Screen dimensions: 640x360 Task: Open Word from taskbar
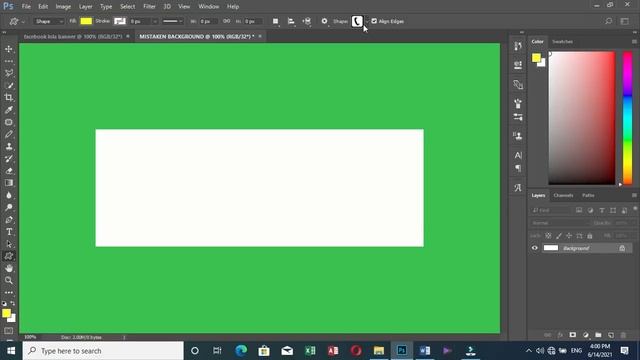click(424, 351)
